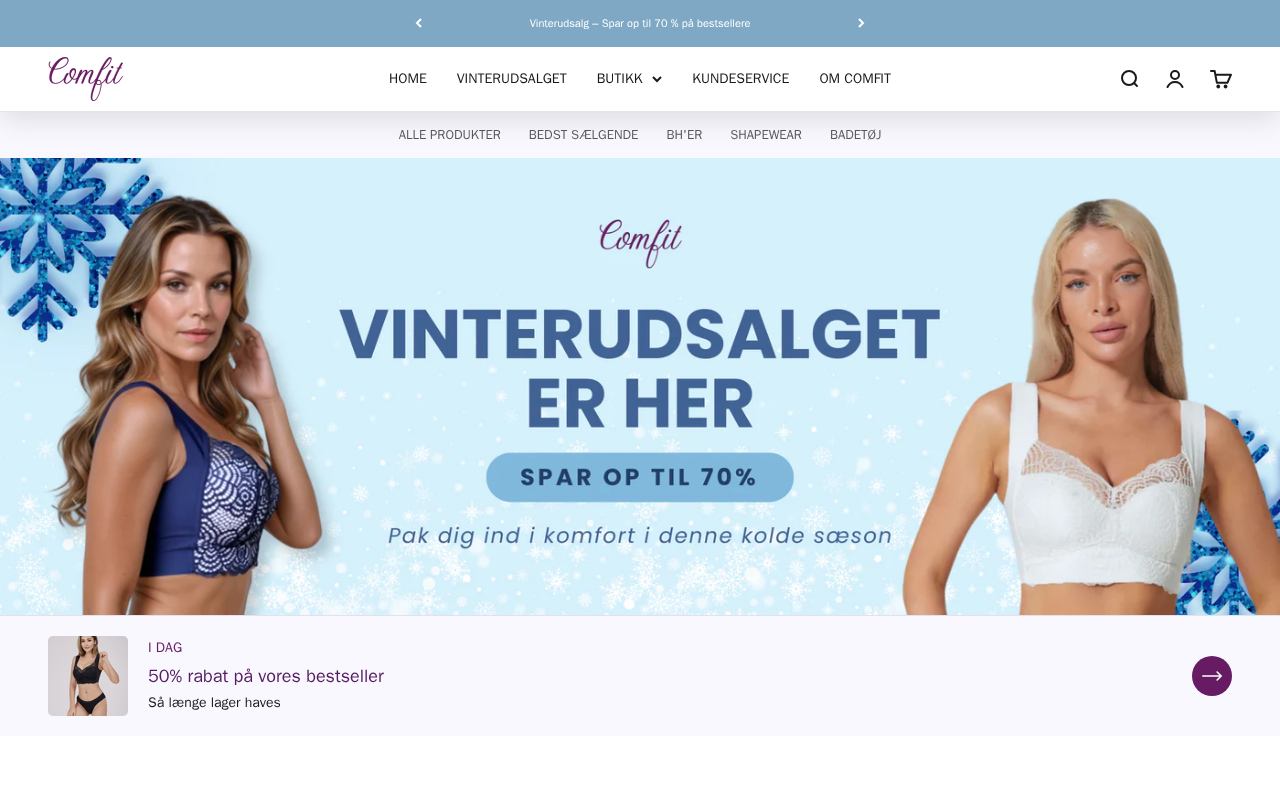Click the chevron beside BUTIKK
This screenshot has height=800, width=1280.
(x=656, y=79)
